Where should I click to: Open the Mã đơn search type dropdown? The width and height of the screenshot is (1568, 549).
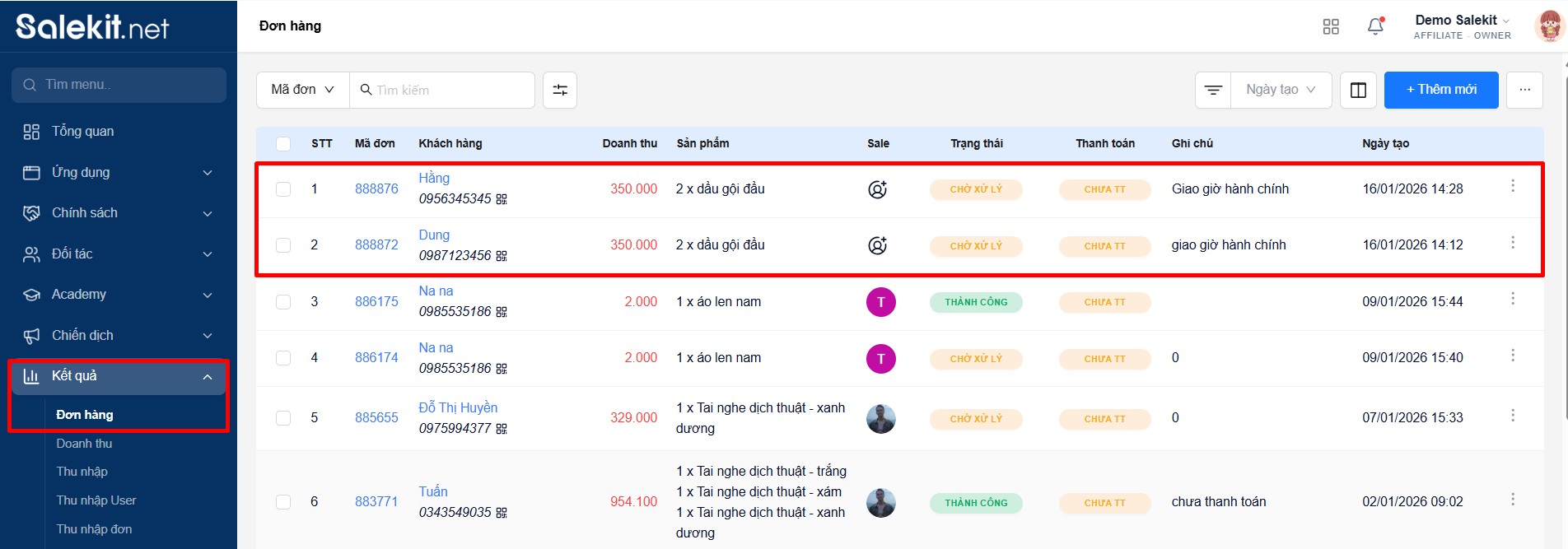[x=302, y=90]
